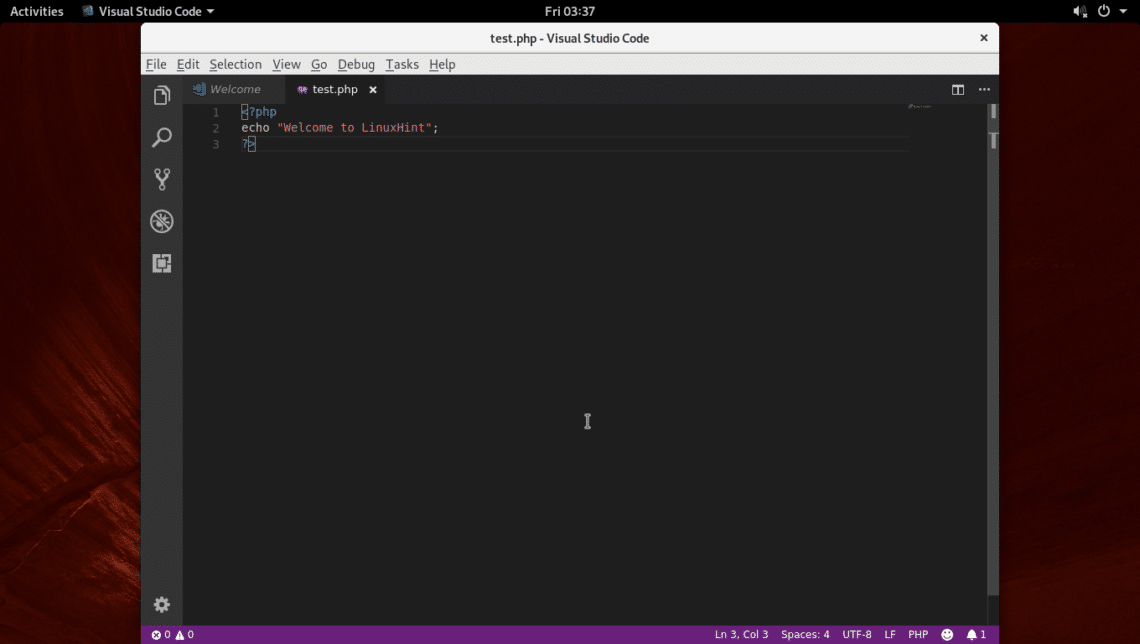Click the Manage gear icon at bottom-left
This screenshot has height=644, width=1140.
pyautogui.click(x=162, y=605)
